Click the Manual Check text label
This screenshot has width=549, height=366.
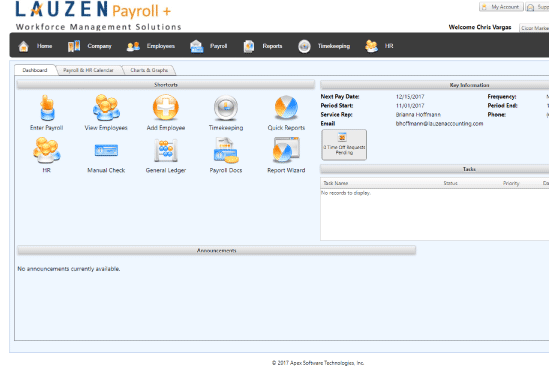[x=106, y=170]
